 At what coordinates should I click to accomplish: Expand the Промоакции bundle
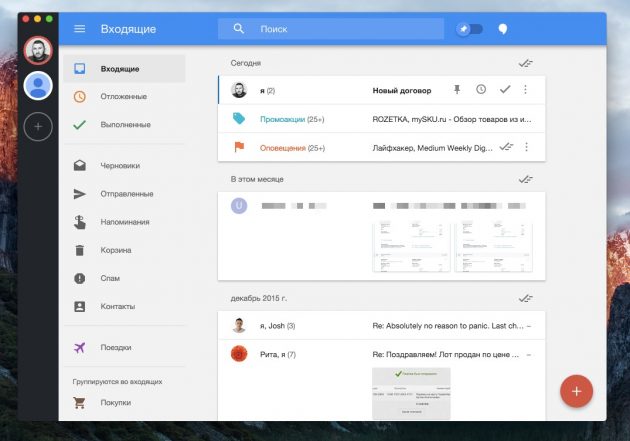[x=382, y=119]
